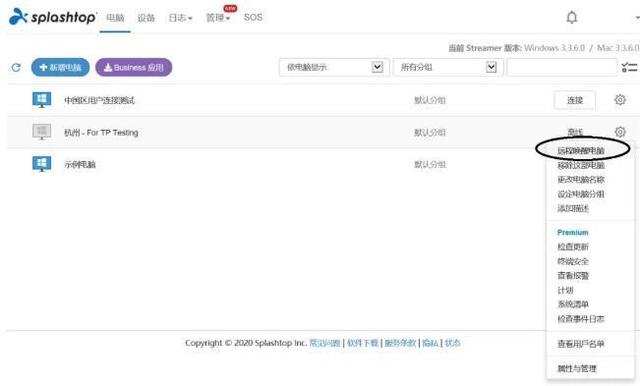Click the Business 应用 download button
The height and width of the screenshot is (386, 640).
tap(134, 67)
